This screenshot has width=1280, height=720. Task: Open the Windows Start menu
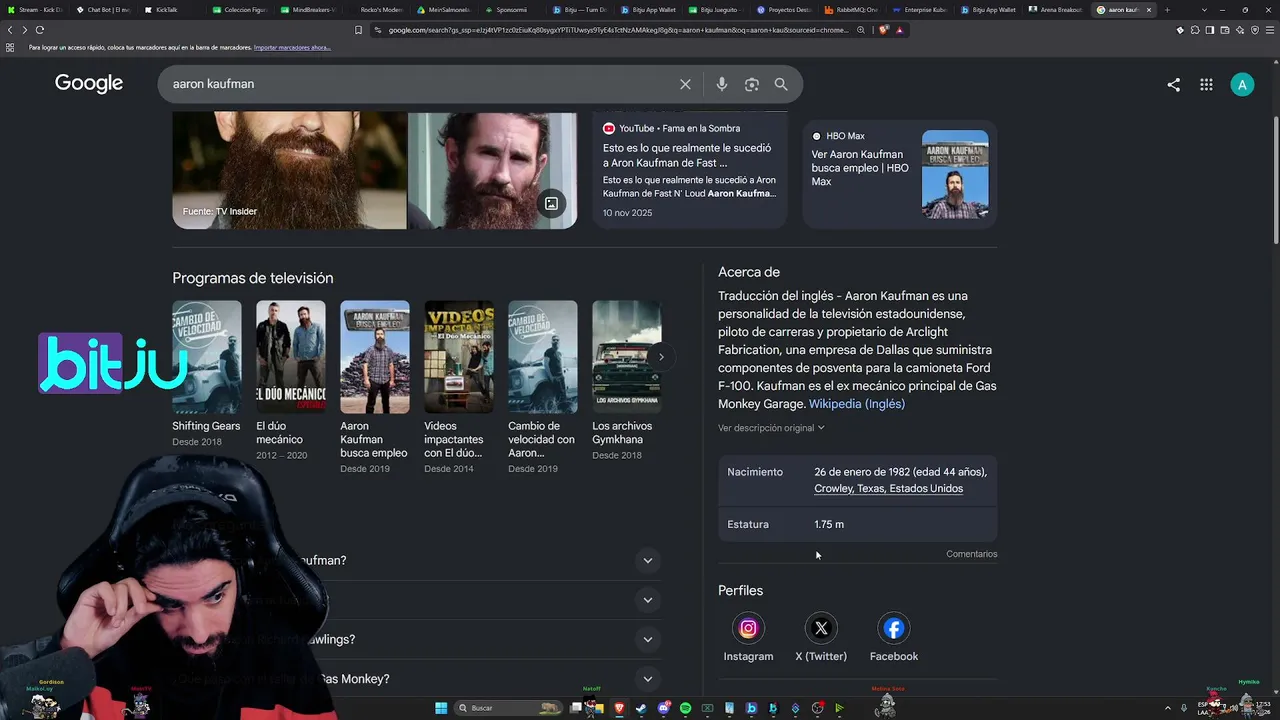(441, 708)
